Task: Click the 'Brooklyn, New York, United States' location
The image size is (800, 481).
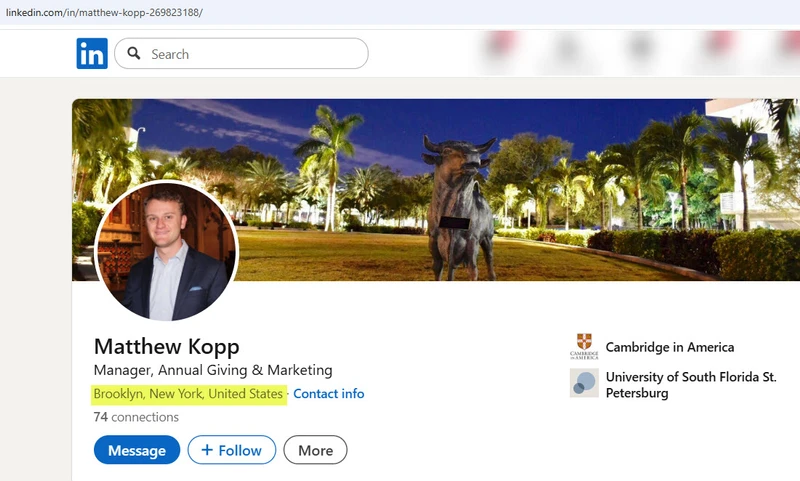Action: [x=188, y=394]
